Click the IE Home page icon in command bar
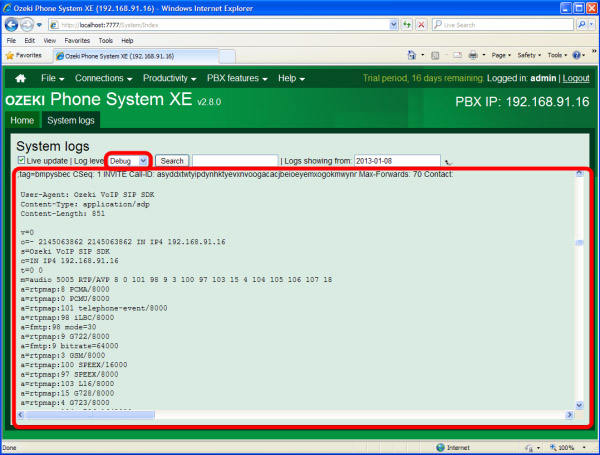This screenshot has height=455, width=600. 411,55
